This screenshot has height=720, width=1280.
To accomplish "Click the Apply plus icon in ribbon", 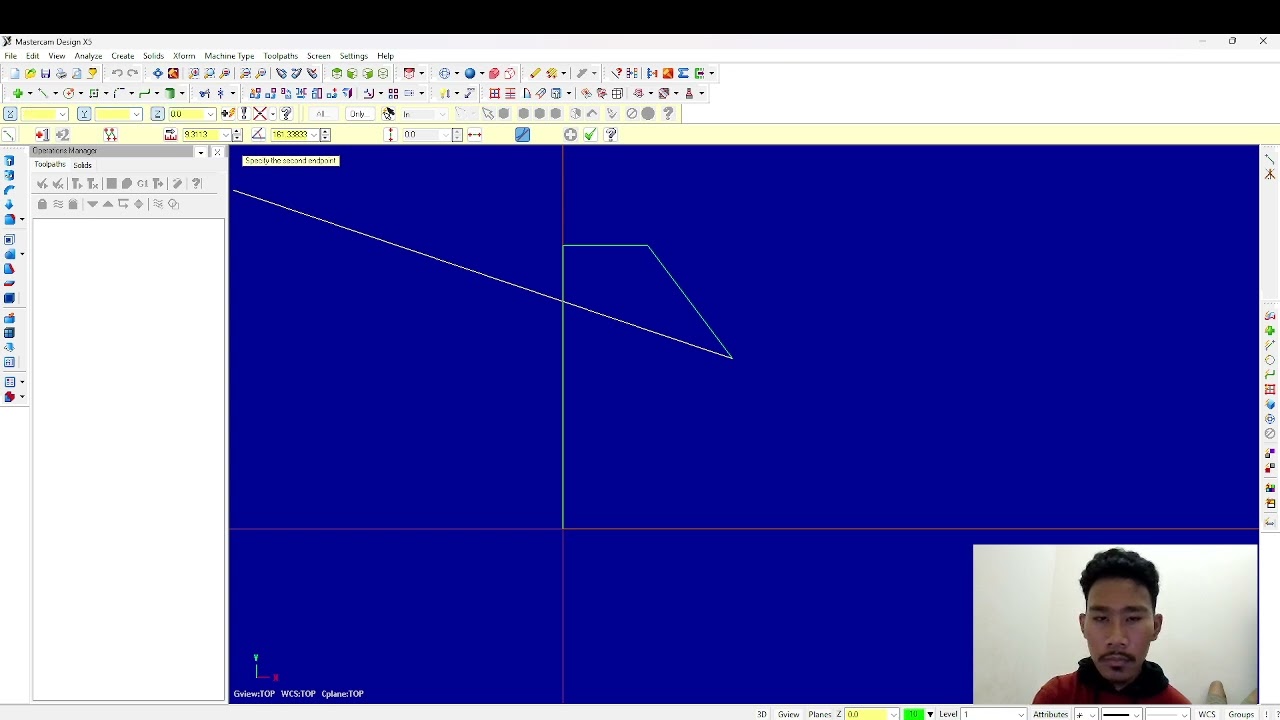I will point(570,135).
